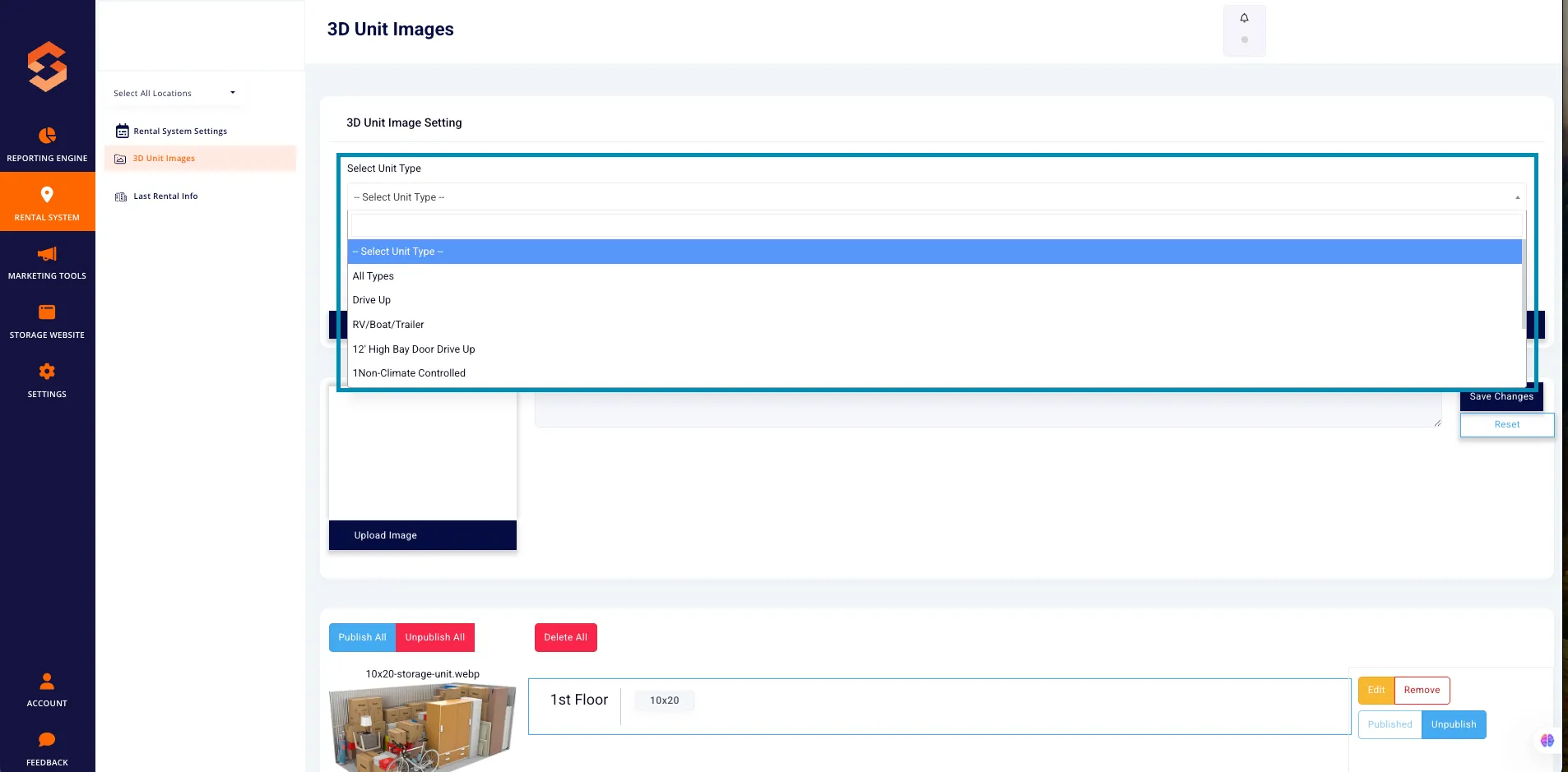The width and height of the screenshot is (1568, 772).
Task: Click the description textarea resize corner area
Action: [x=1437, y=423]
